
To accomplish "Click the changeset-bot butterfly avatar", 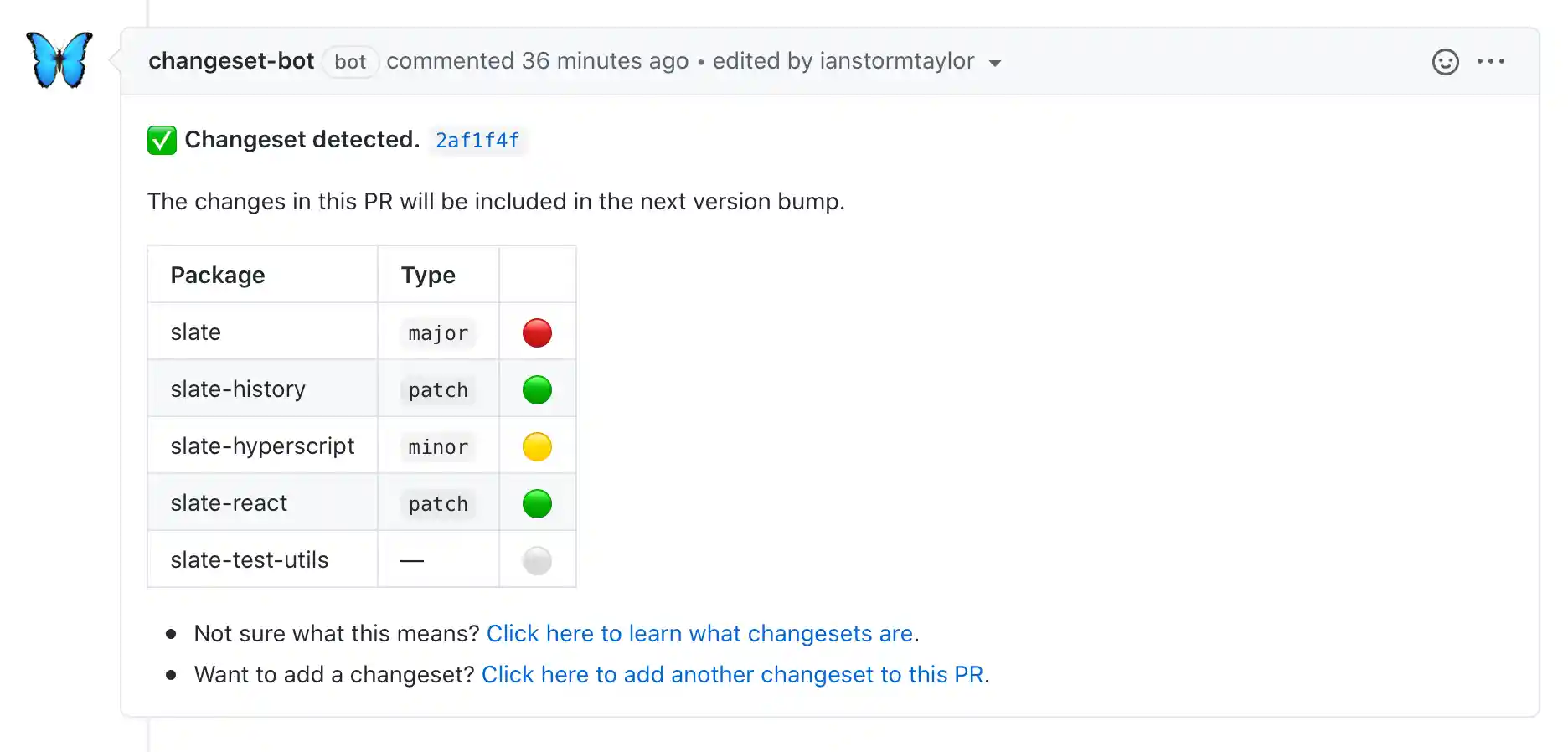I will click(x=59, y=60).
